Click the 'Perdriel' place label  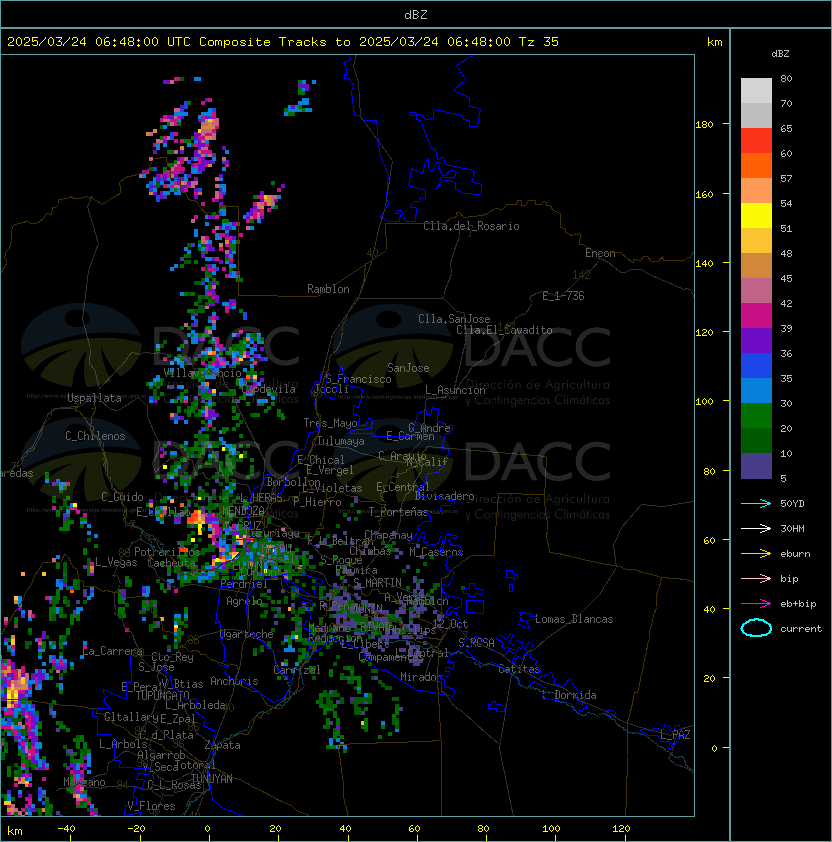coord(244,584)
